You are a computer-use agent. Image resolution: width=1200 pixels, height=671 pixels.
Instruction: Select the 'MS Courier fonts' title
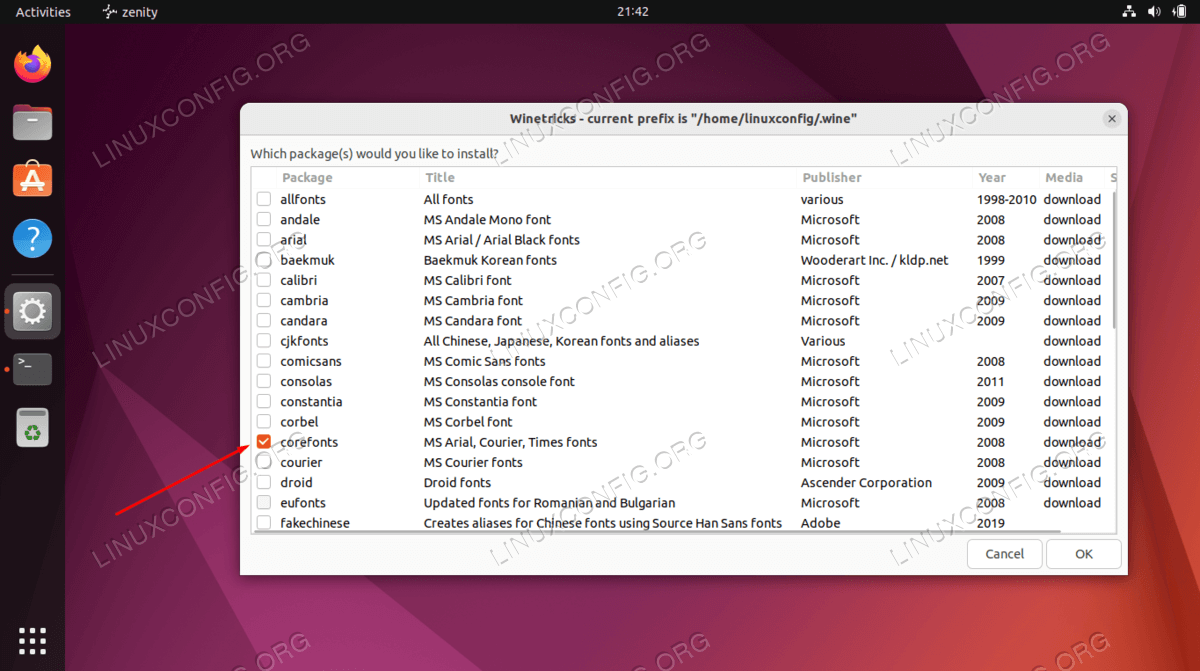(x=473, y=462)
